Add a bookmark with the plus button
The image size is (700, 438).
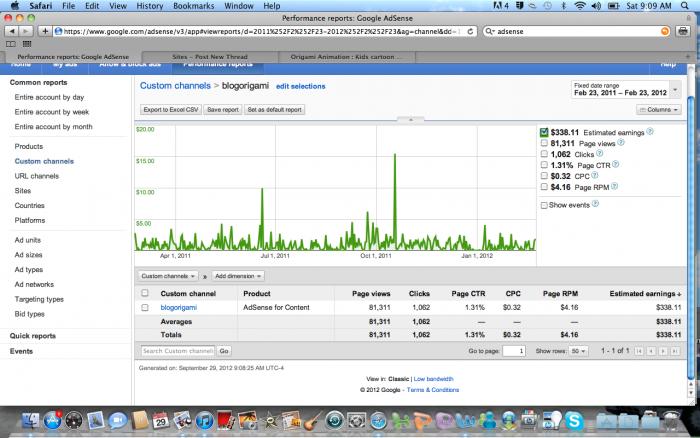pyautogui.click(x=45, y=31)
